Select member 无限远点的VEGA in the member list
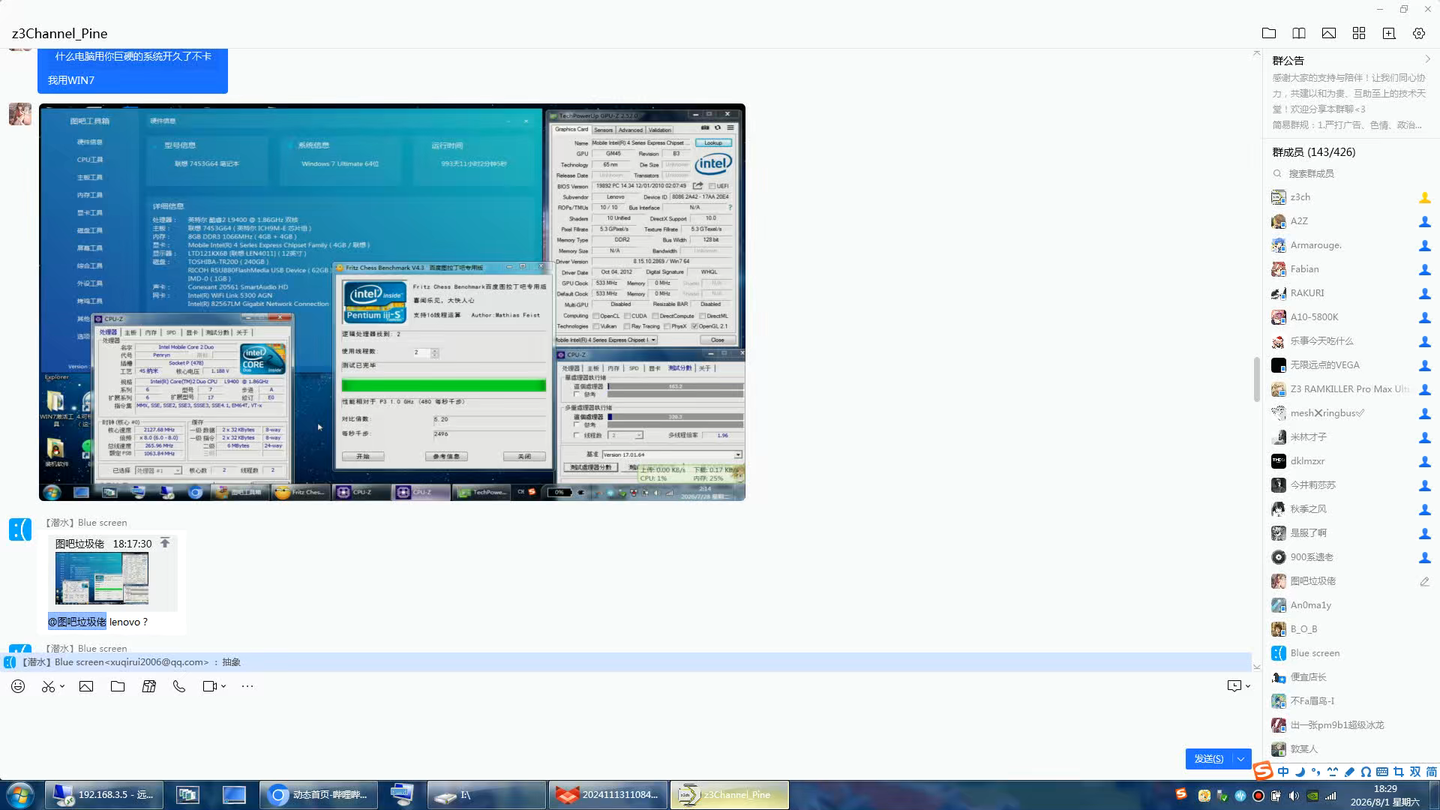This screenshot has width=1440, height=810. tap(1351, 365)
